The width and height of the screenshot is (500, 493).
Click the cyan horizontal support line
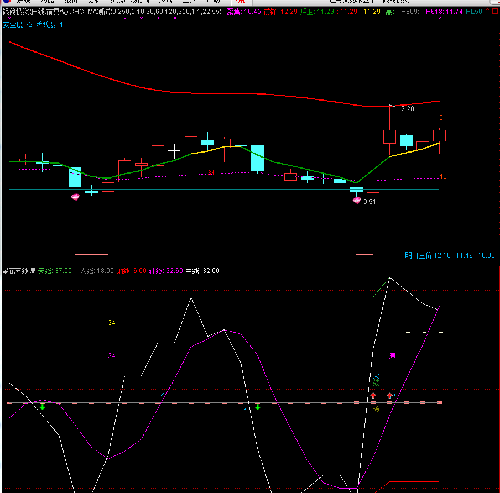[x=224, y=189]
